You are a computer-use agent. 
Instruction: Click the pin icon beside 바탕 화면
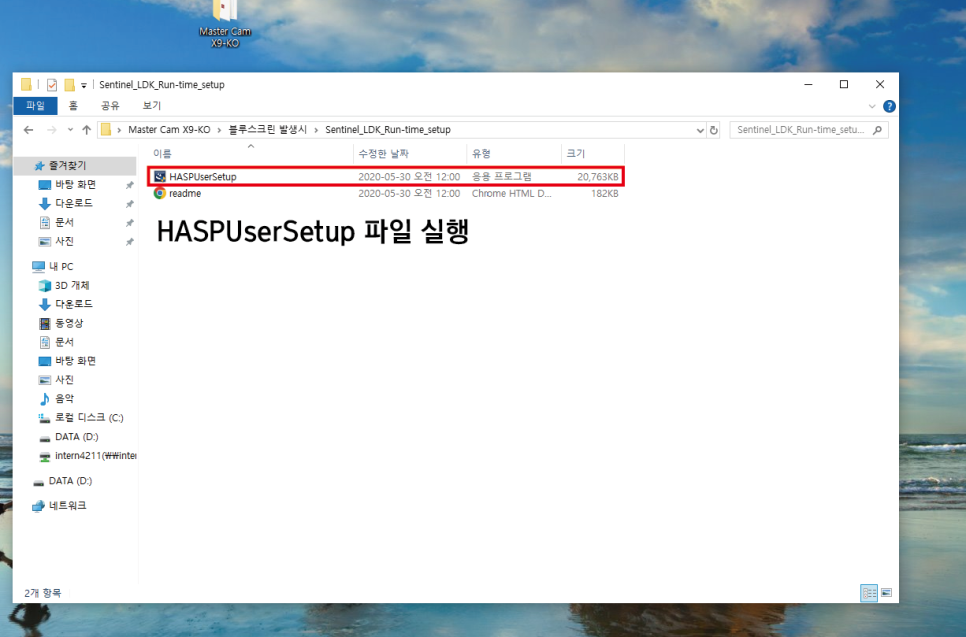click(129, 185)
